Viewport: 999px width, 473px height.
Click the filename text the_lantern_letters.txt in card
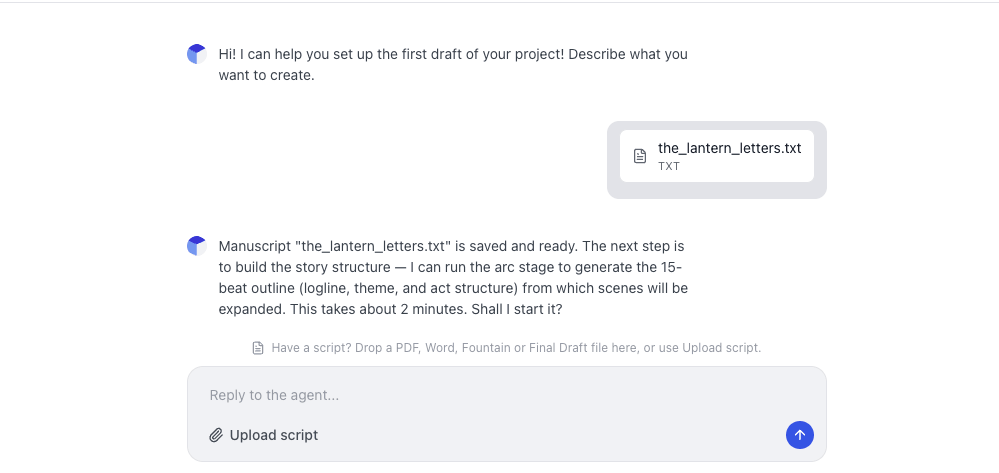point(729,149)
